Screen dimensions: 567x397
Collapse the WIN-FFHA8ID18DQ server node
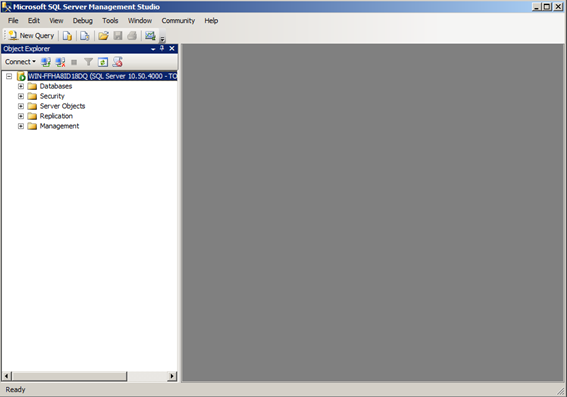pos(9,76)
